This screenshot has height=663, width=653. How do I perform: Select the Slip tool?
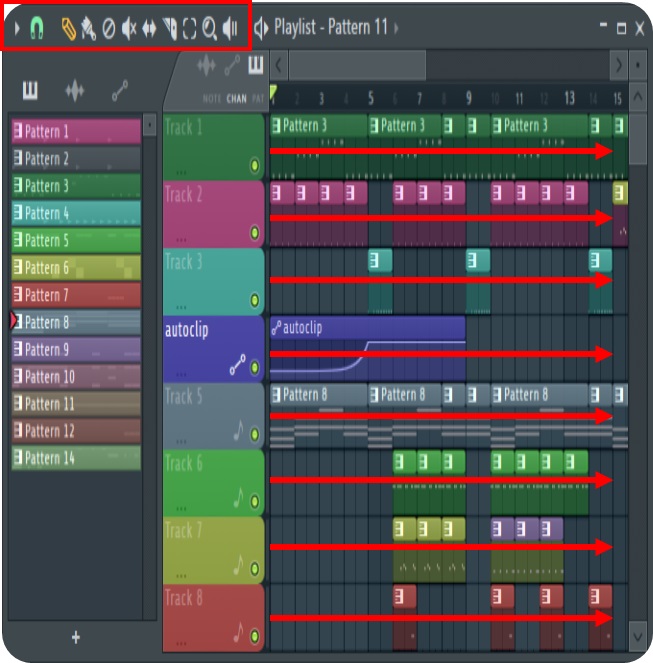[x=149, y=29]
